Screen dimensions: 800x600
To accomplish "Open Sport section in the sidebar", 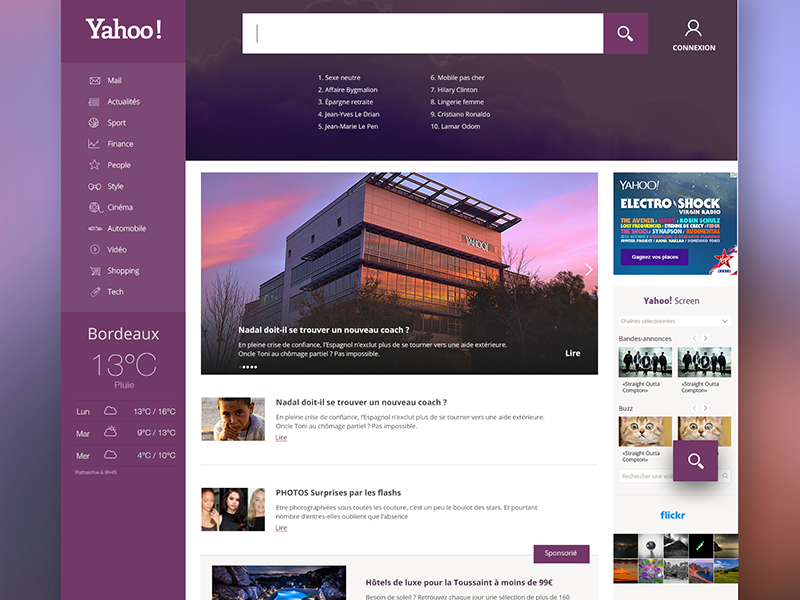I will [x=116, y=123].
